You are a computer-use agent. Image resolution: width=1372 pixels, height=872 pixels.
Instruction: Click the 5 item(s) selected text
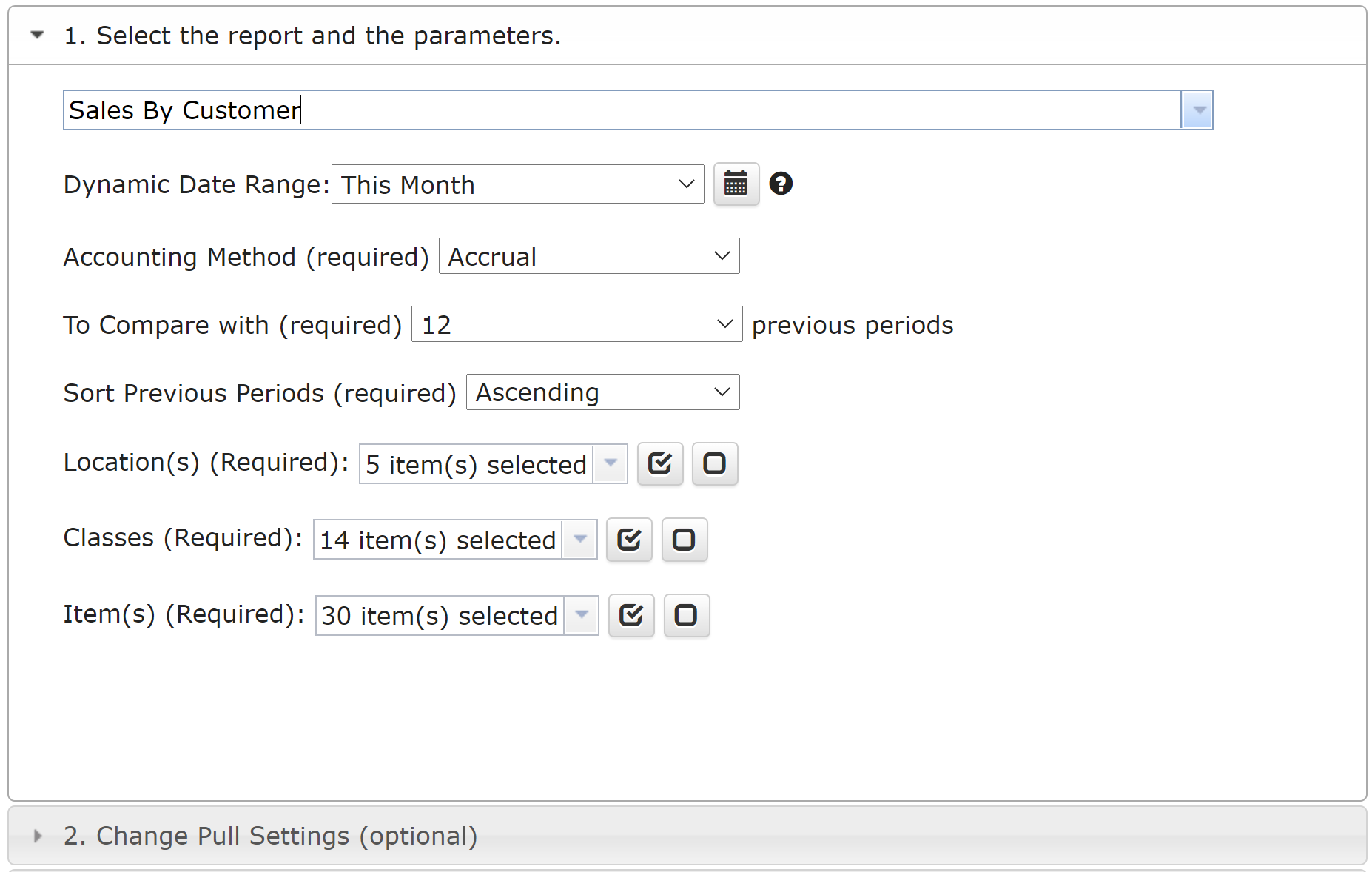click(x=476, y=465)
